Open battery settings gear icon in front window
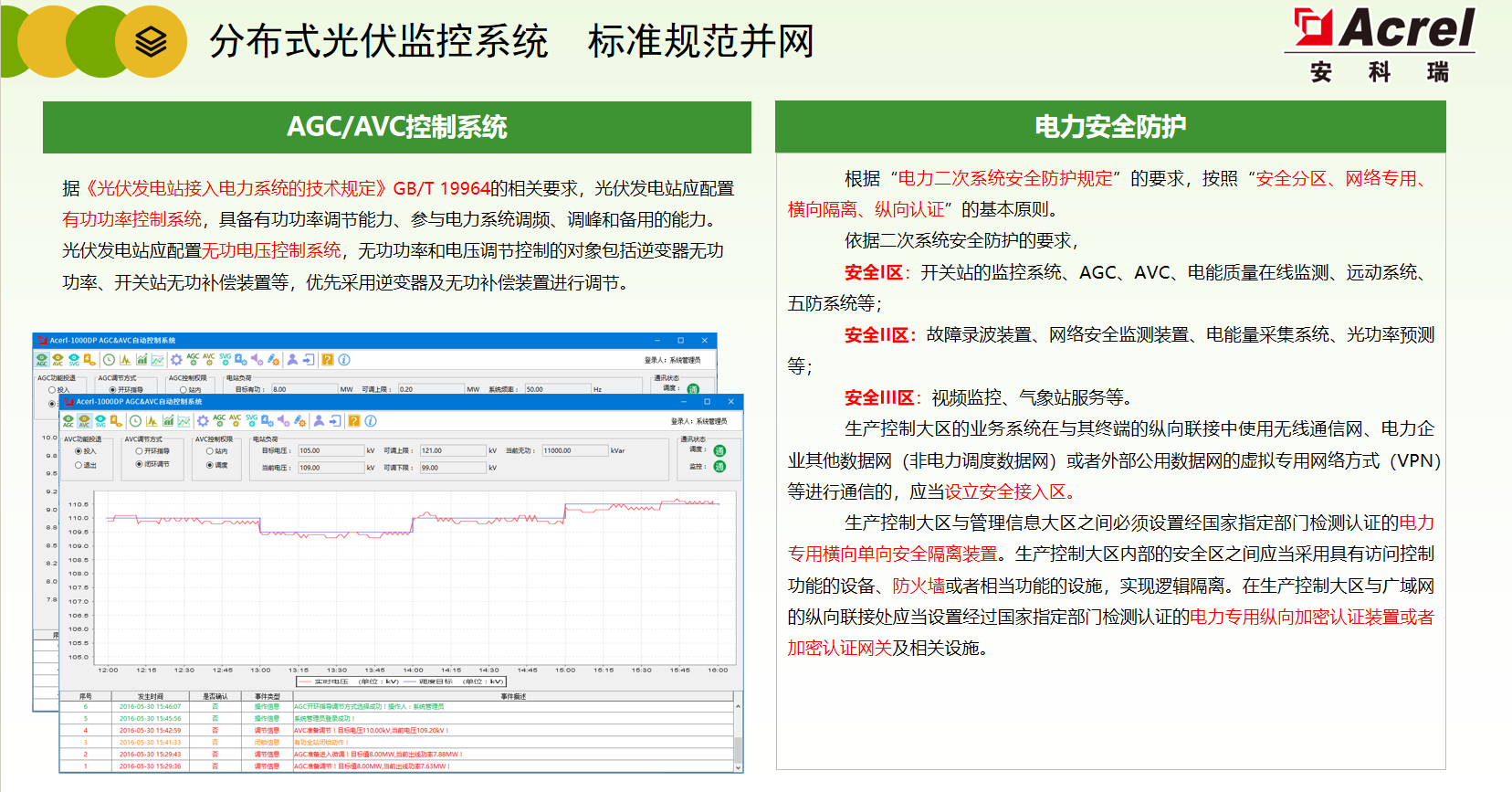The image size is (1512, 792). [x=268, y=421]
